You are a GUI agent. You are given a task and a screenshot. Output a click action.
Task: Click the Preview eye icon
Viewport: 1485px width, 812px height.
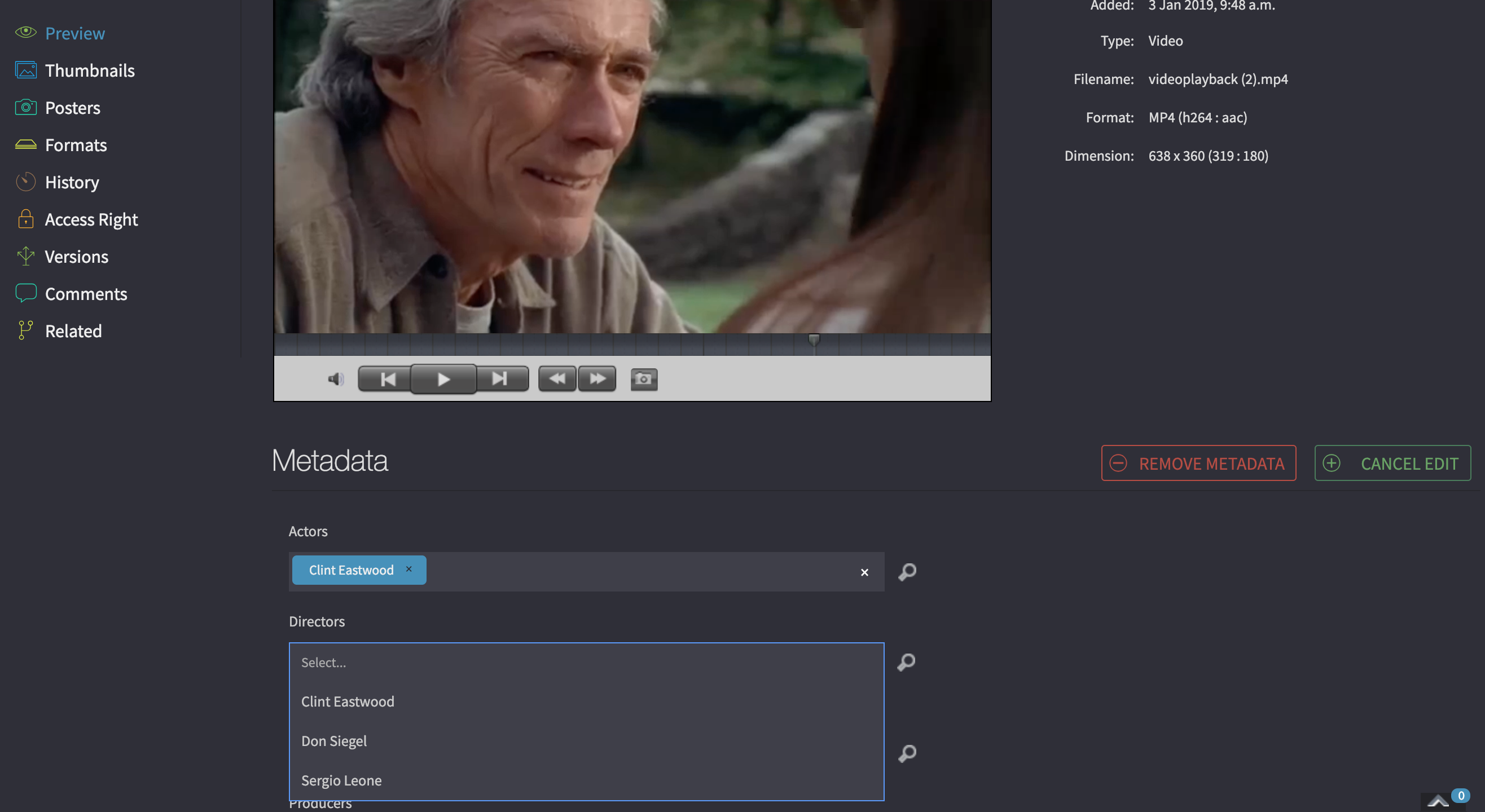25,32
